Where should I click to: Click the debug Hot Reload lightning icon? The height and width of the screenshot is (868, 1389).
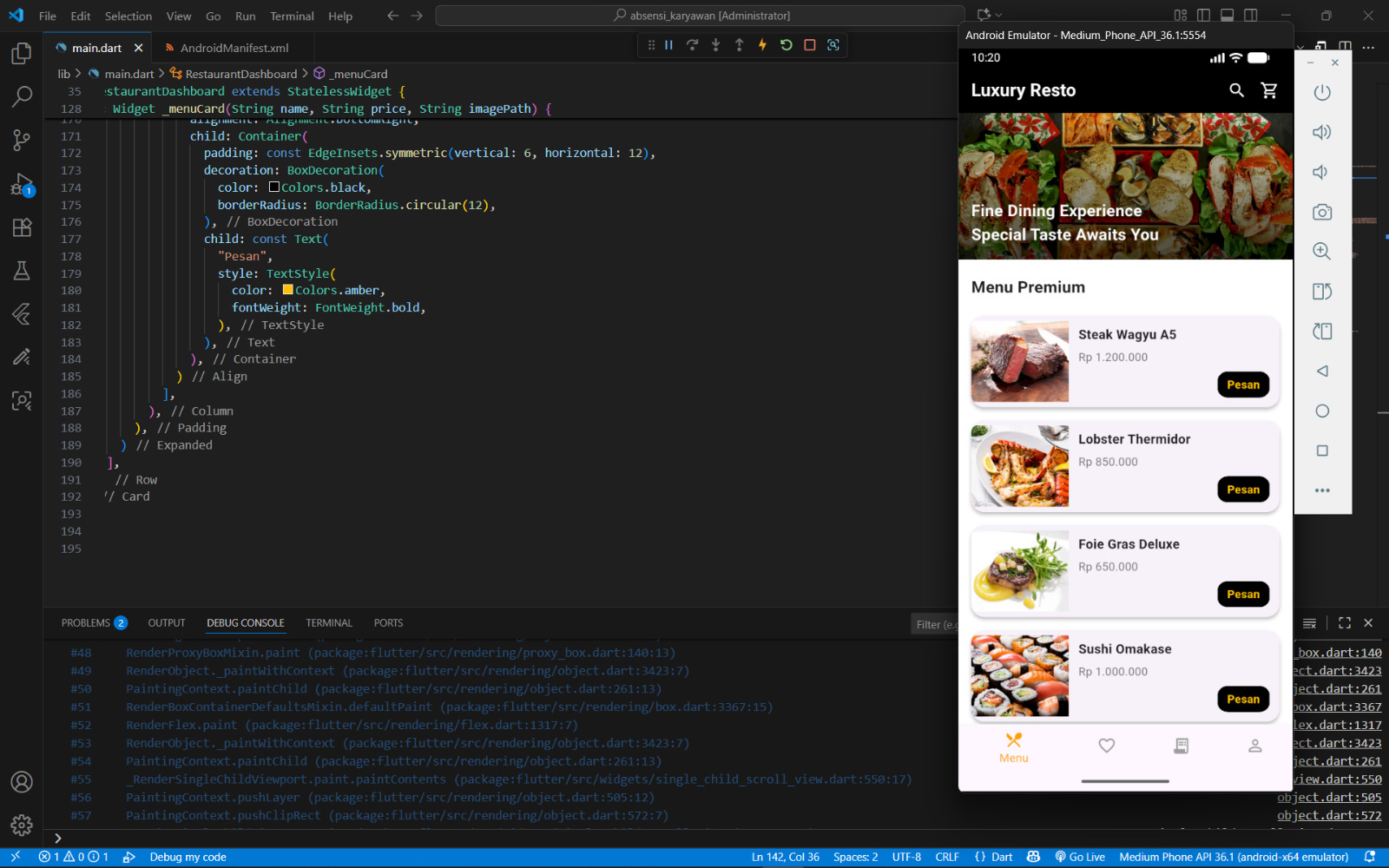pos(762,45)
